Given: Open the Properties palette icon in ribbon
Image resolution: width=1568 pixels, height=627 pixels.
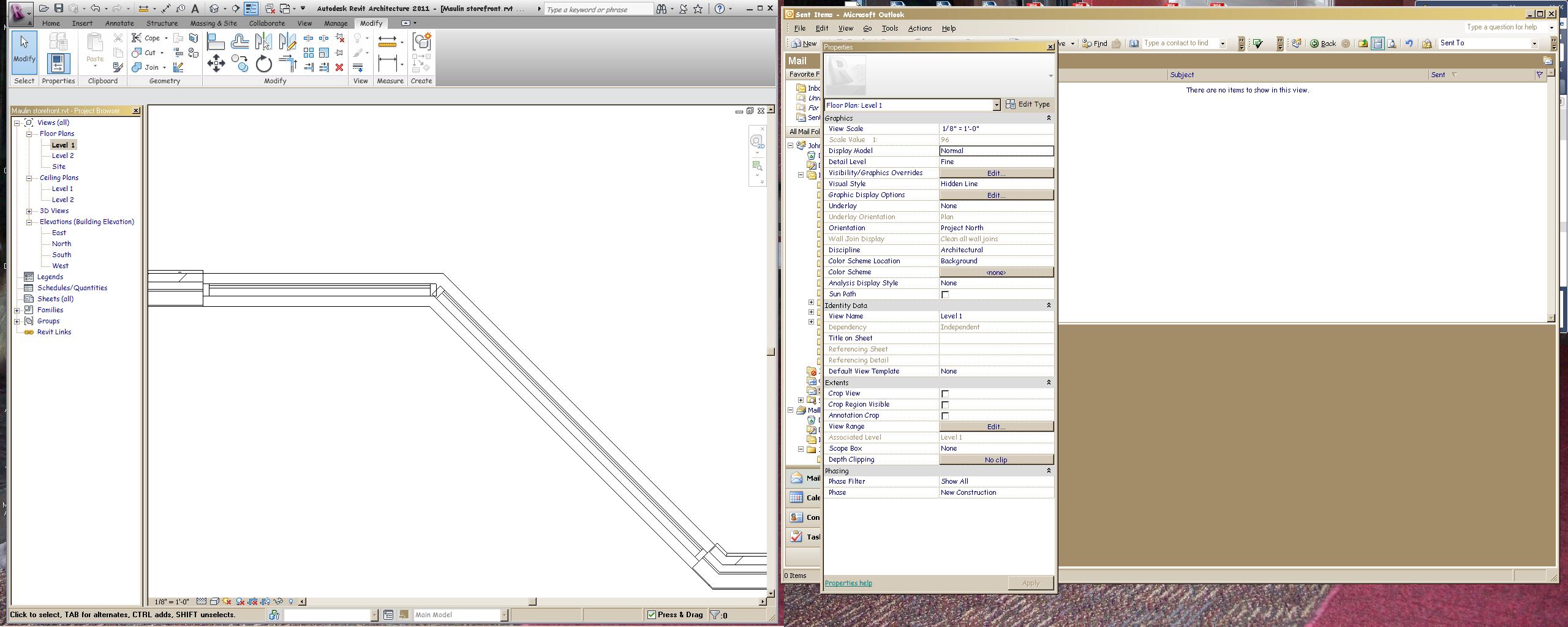Looking at the screenshot, I should point(58,64).
